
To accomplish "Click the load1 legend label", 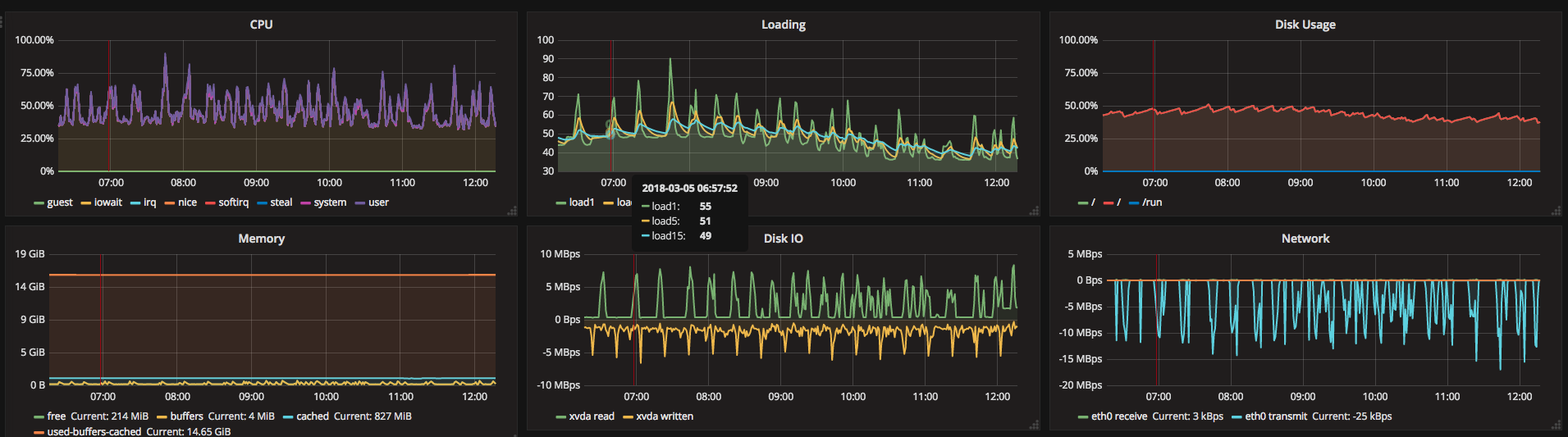I will tap(582, 203).
